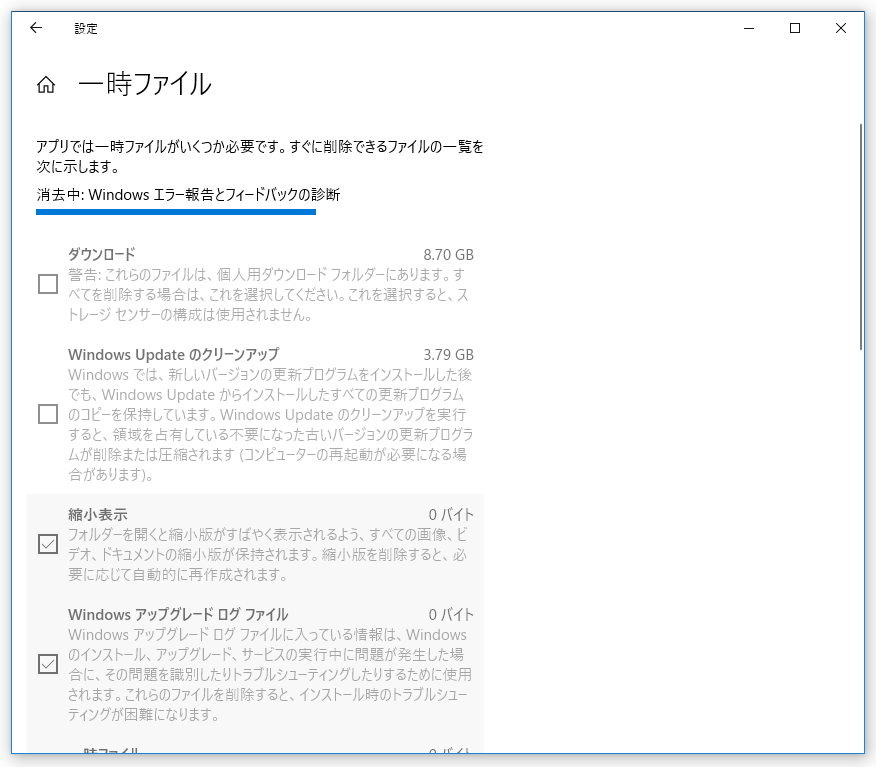Screen dimensions: 876x767
Task: Uncheck Windows アップグレード ログ ファイル checkbox
Action: (x=48, y=664)
